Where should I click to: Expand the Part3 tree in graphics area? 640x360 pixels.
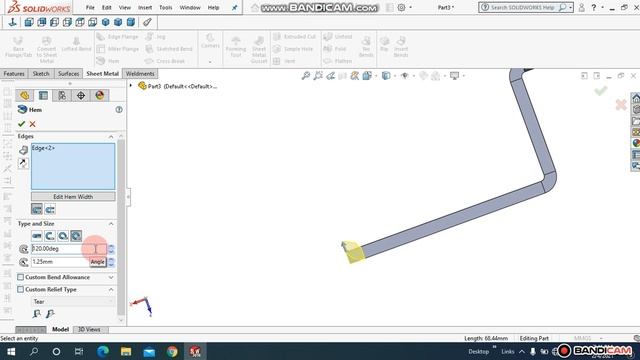131,86
